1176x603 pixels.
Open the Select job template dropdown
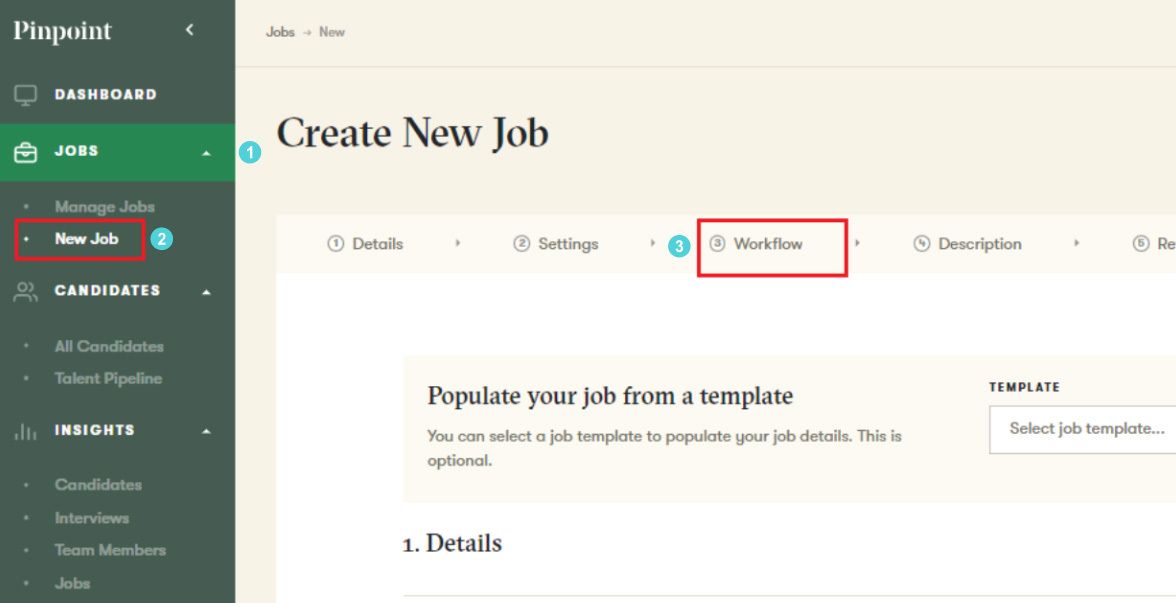[1085, 429]
